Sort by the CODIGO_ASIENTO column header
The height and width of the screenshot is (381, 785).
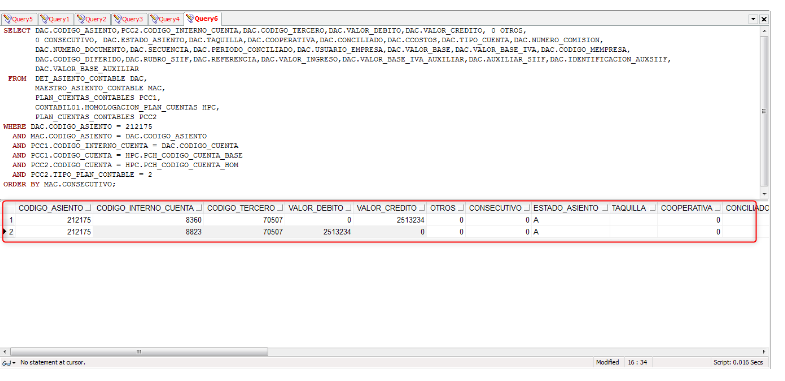tap(54, 208)
